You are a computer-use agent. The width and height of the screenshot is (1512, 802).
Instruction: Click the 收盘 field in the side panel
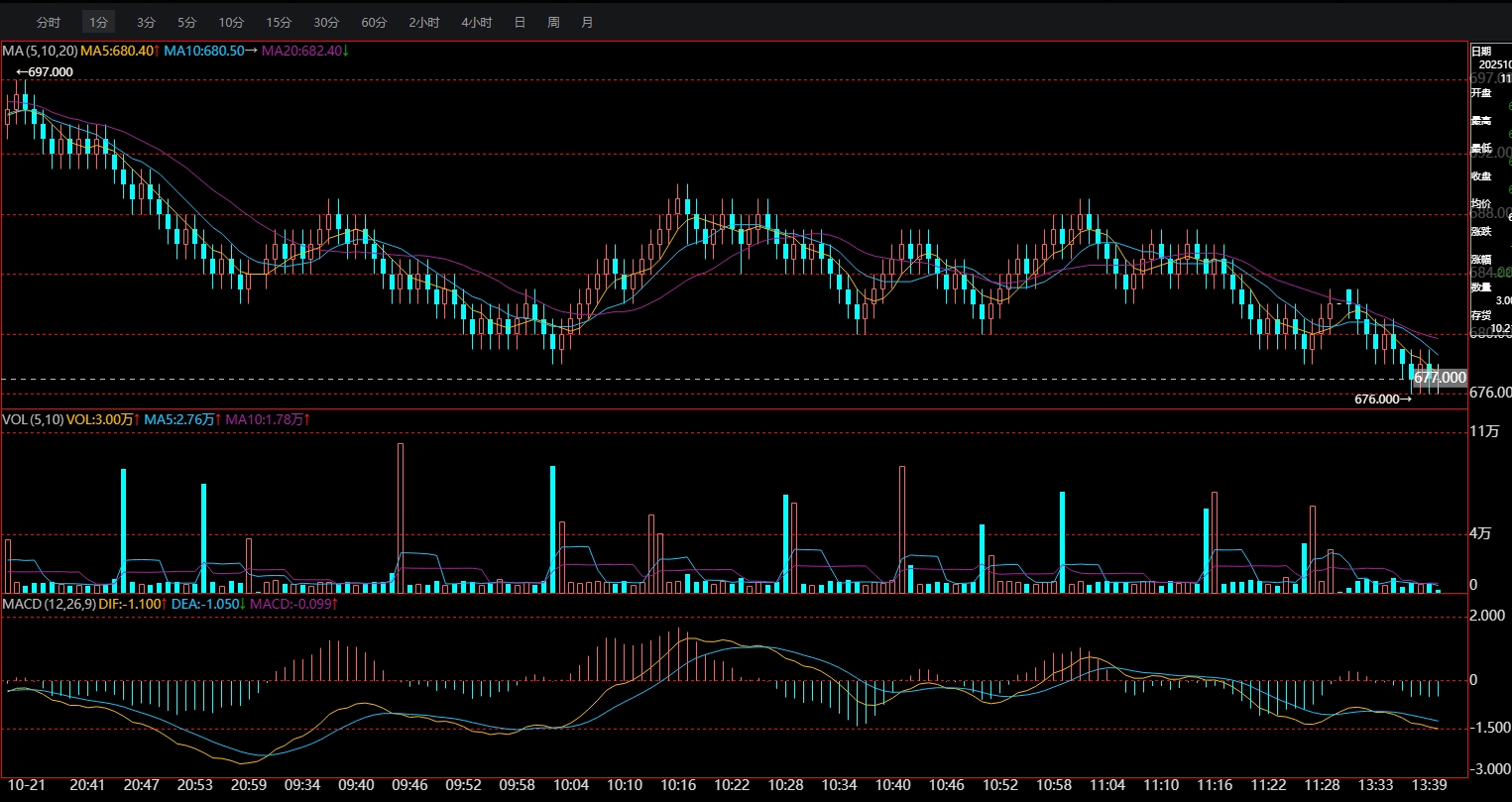(x=1480, y=175)
